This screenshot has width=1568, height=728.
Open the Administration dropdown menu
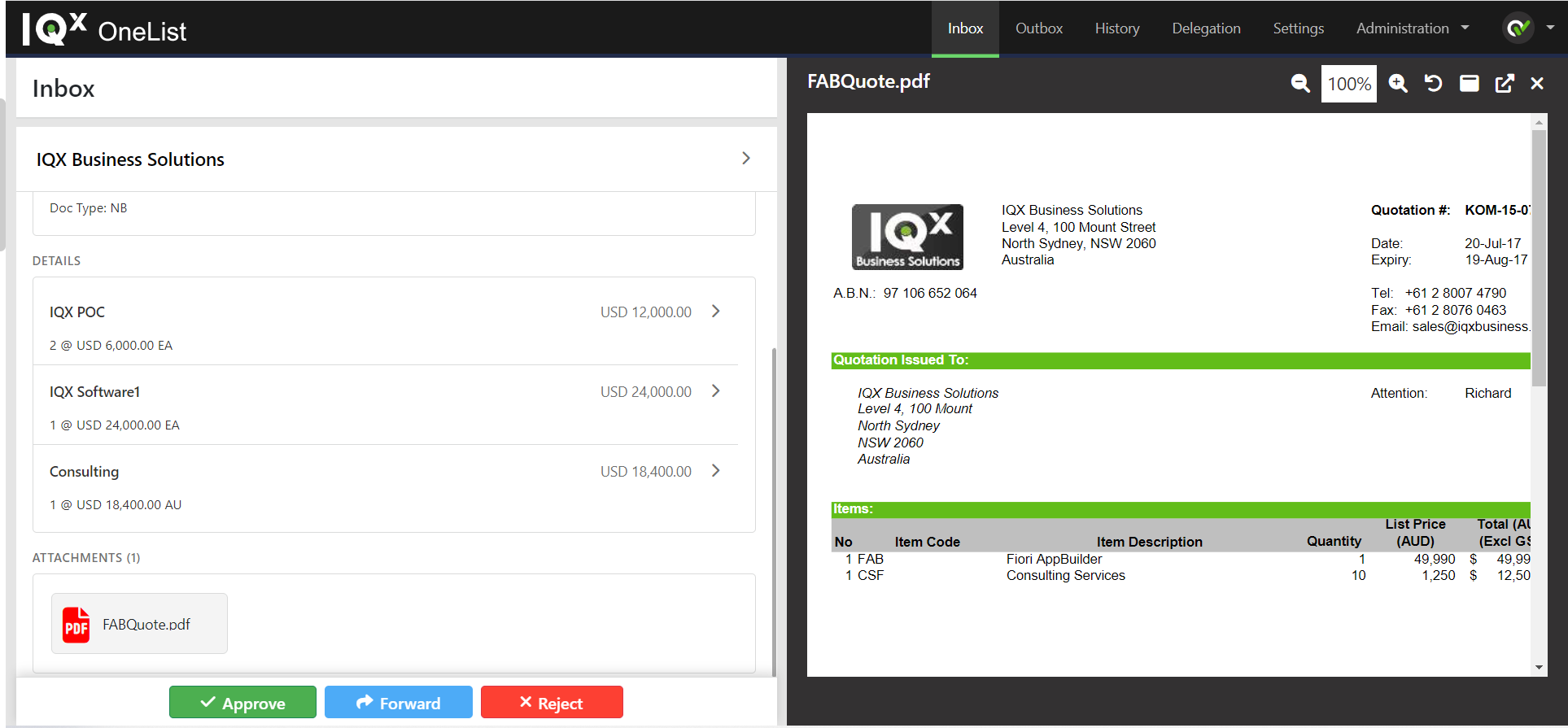1413,28
